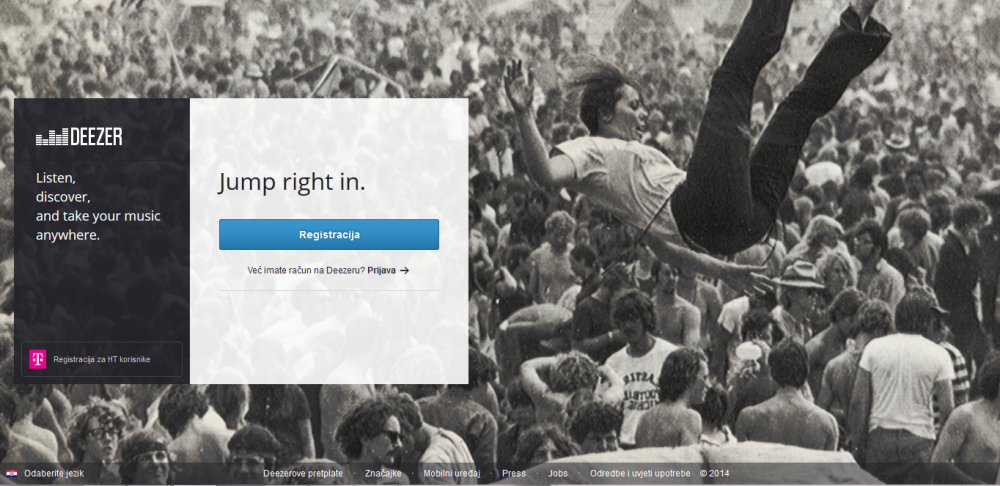
Task: Click the Već imate račun na Deezeru text
Action: tap(306, 270)
